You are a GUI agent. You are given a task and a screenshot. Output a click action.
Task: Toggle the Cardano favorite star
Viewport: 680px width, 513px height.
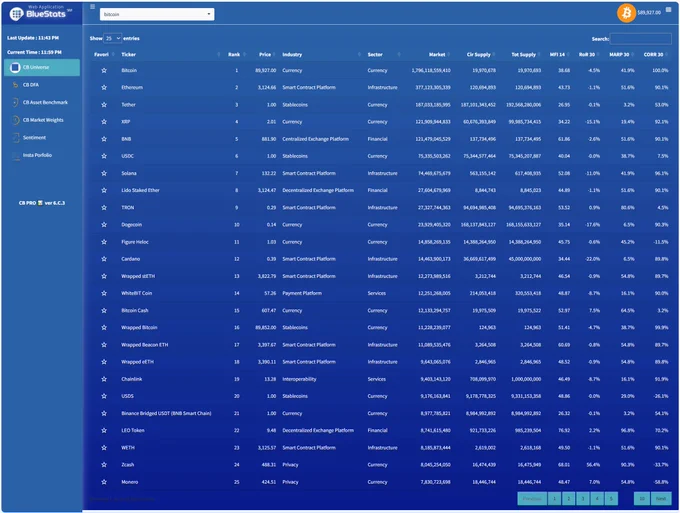tap(104, 259)
